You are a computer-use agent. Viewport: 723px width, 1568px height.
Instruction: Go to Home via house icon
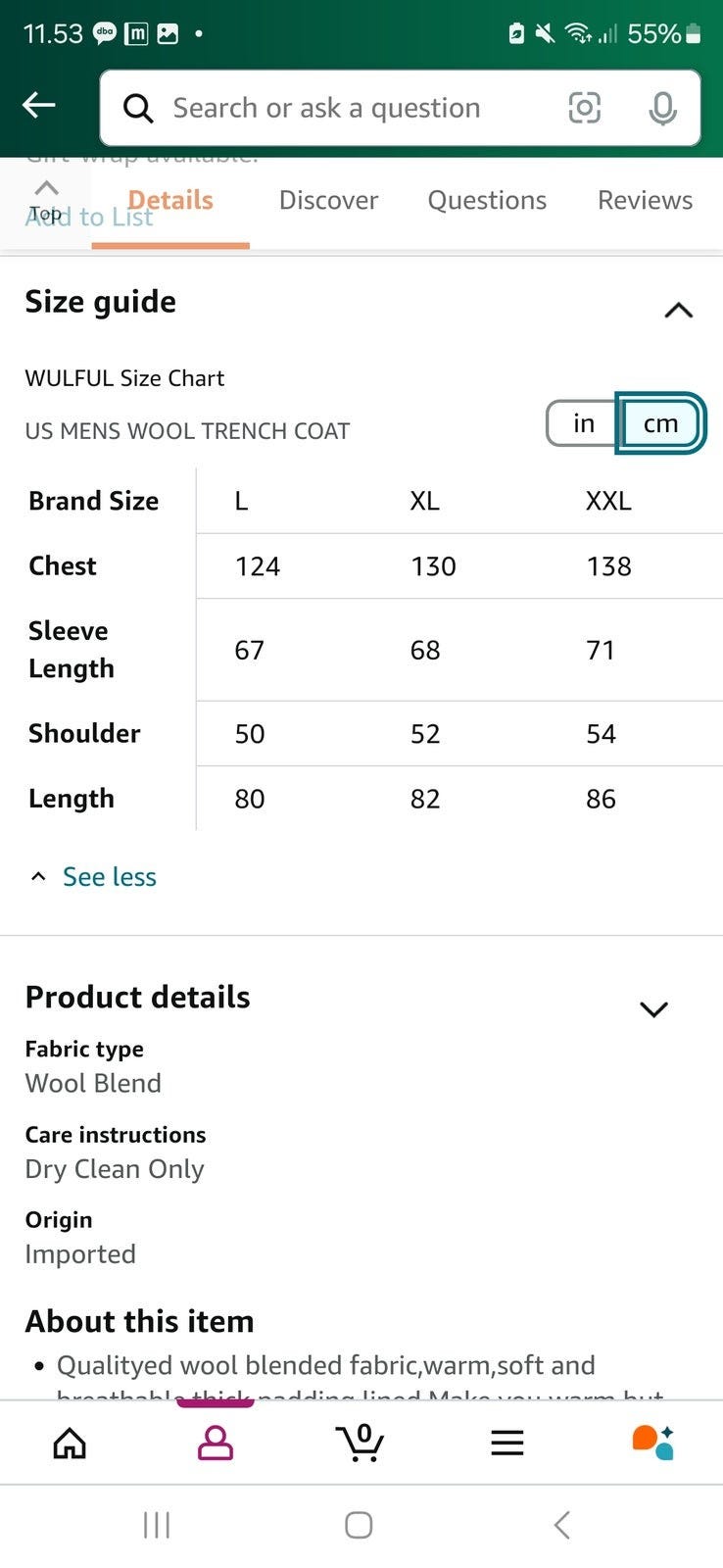coord(70,1443)
